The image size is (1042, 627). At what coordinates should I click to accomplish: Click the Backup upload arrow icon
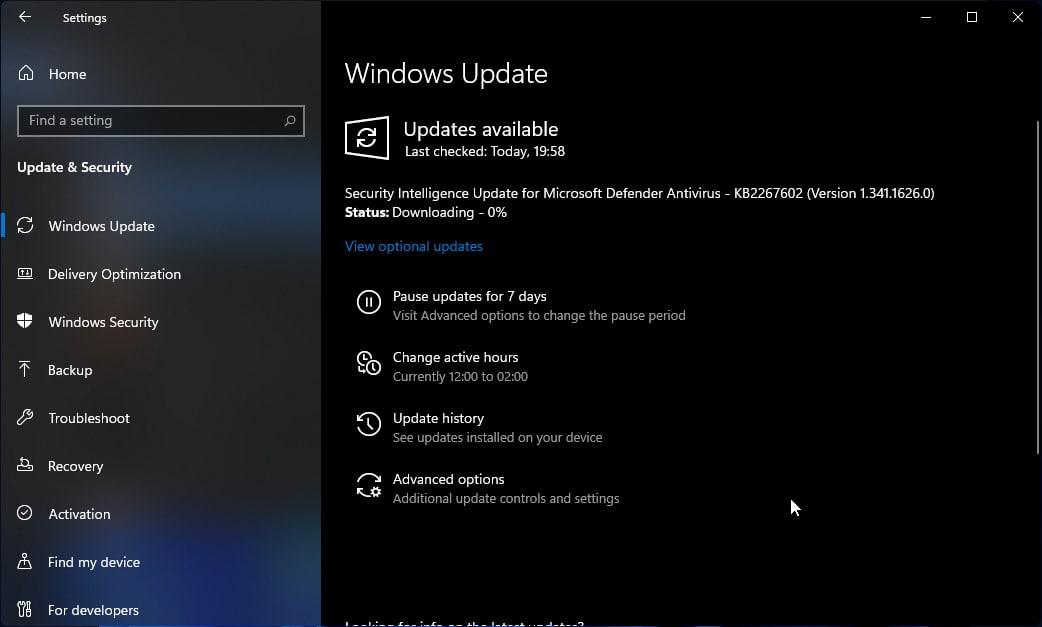click(x=25, y=369)
